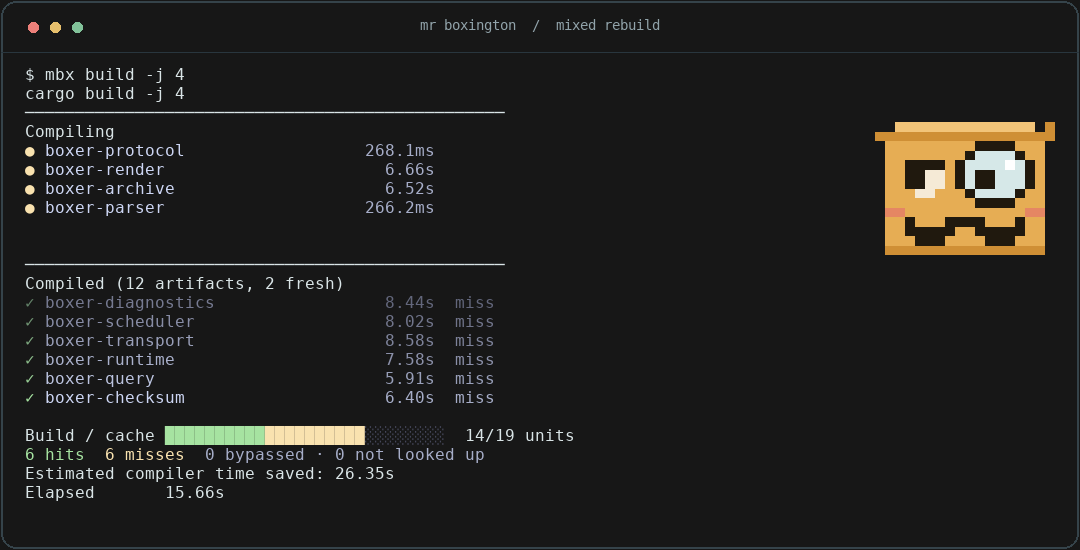Screen dimensions: 1080x550
Task: Click the yellow status dot beside boxer-protocol
Action: [x=30, y=151]
